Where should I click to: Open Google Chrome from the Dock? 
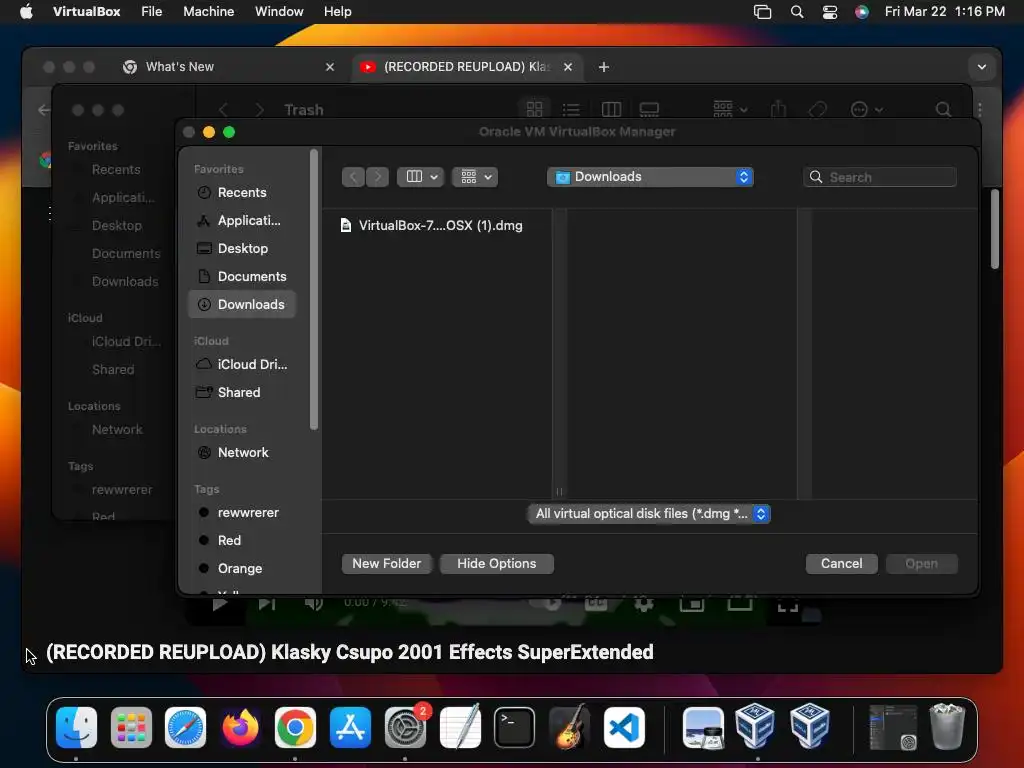tap(295, 727)
